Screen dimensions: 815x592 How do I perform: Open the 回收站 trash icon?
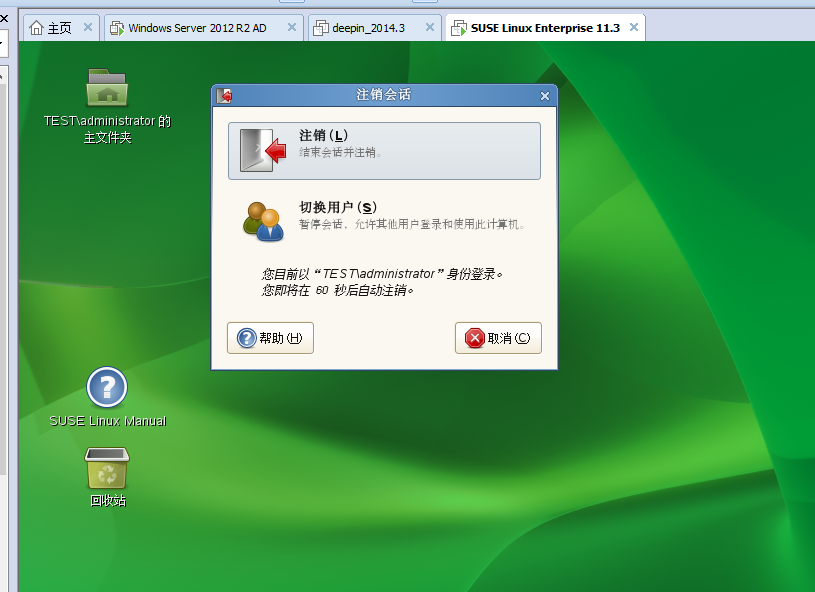(x=107, y=468)
